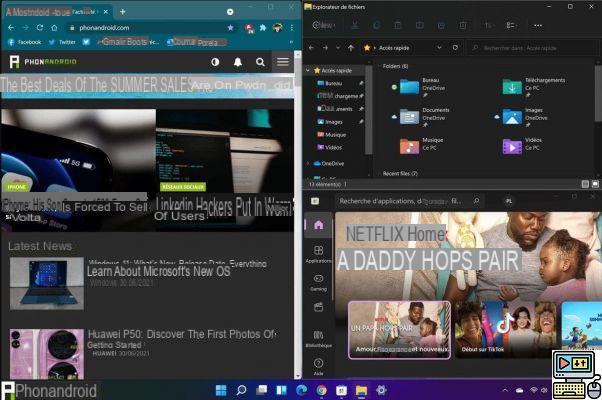This screenshot has width=602, height=400.
Task: Click the Microsoft Store search magnifier
Action: click(476, 201)
